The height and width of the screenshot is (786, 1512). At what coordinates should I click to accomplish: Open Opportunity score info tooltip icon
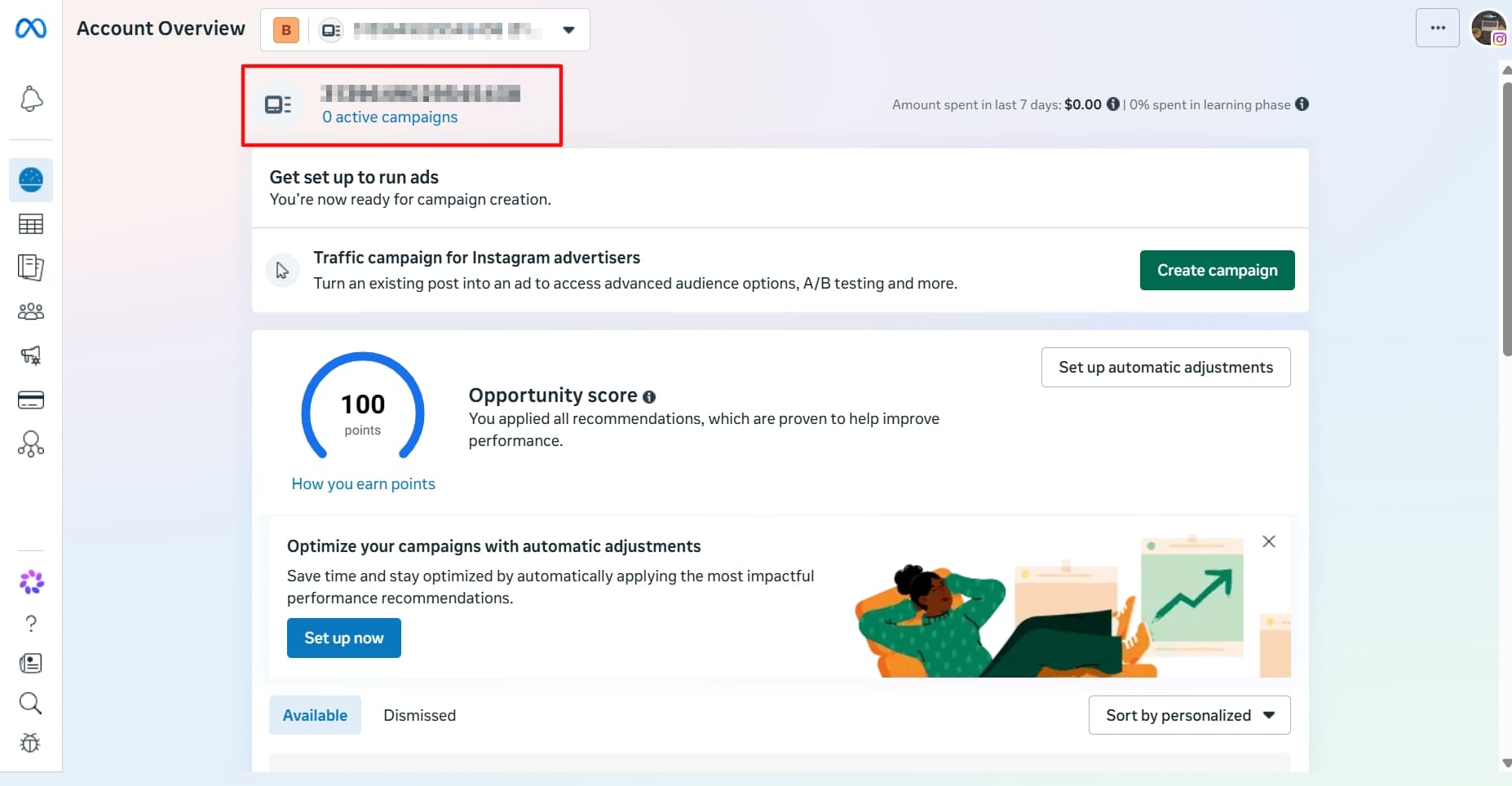(x=649, y=397)
